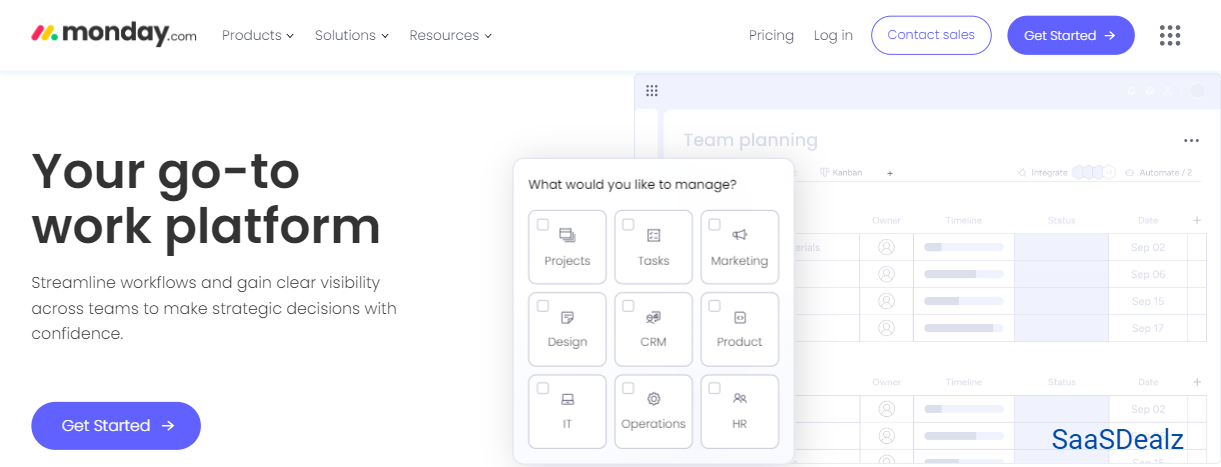Click the Team planning board title
Viewport: 1221px width, 467px height.
(750, 140)
